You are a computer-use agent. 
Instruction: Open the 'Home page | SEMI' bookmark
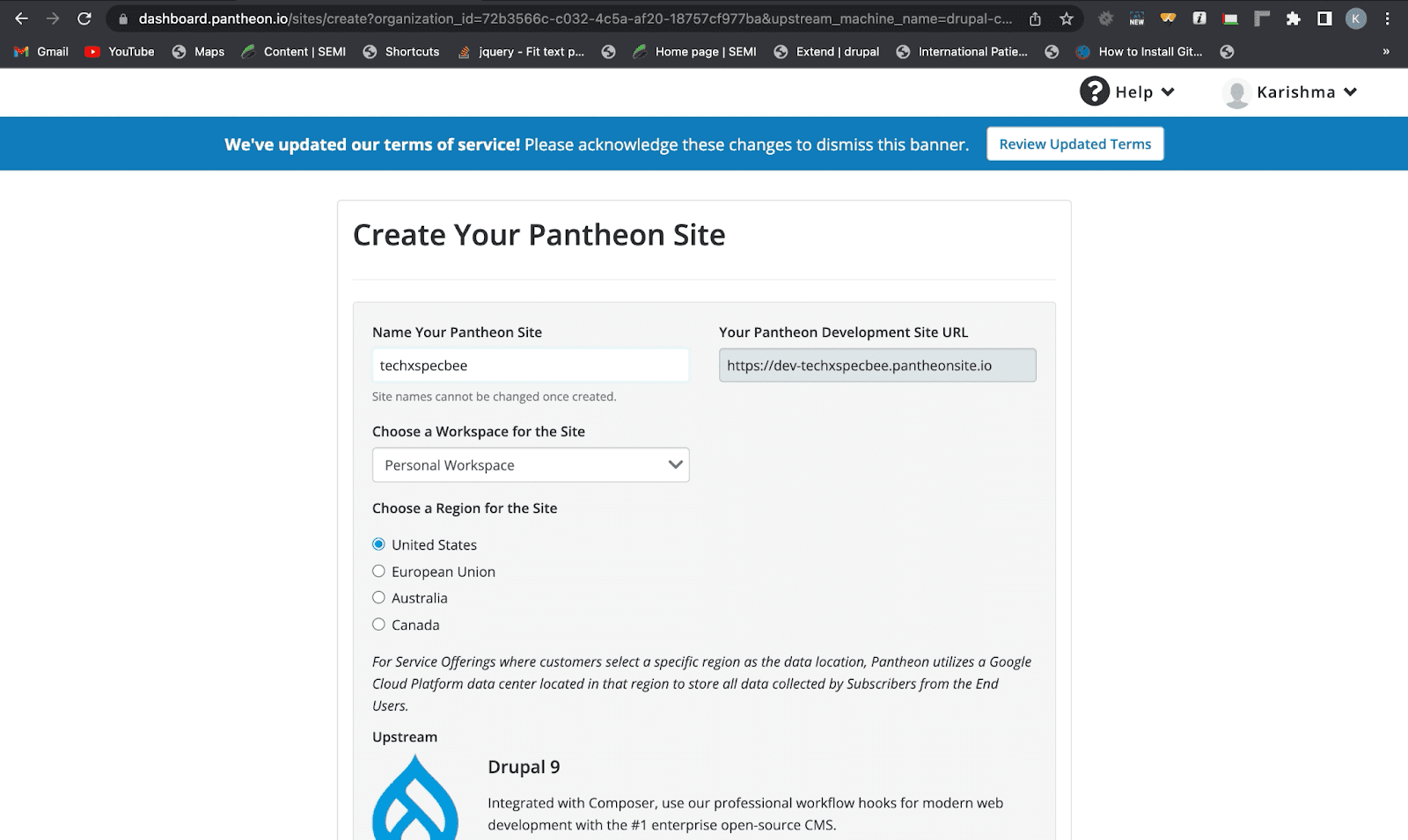694,52
